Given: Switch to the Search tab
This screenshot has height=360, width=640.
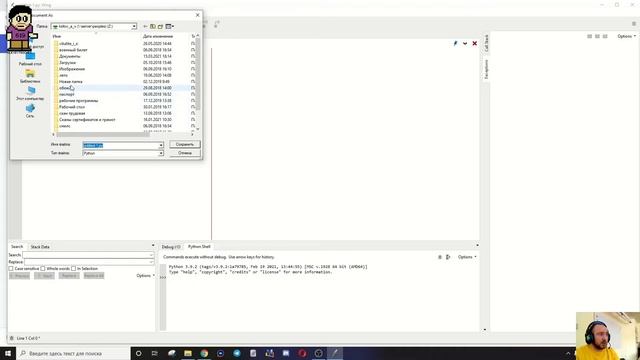Looking at the screenshot, I should click(17, 247).
